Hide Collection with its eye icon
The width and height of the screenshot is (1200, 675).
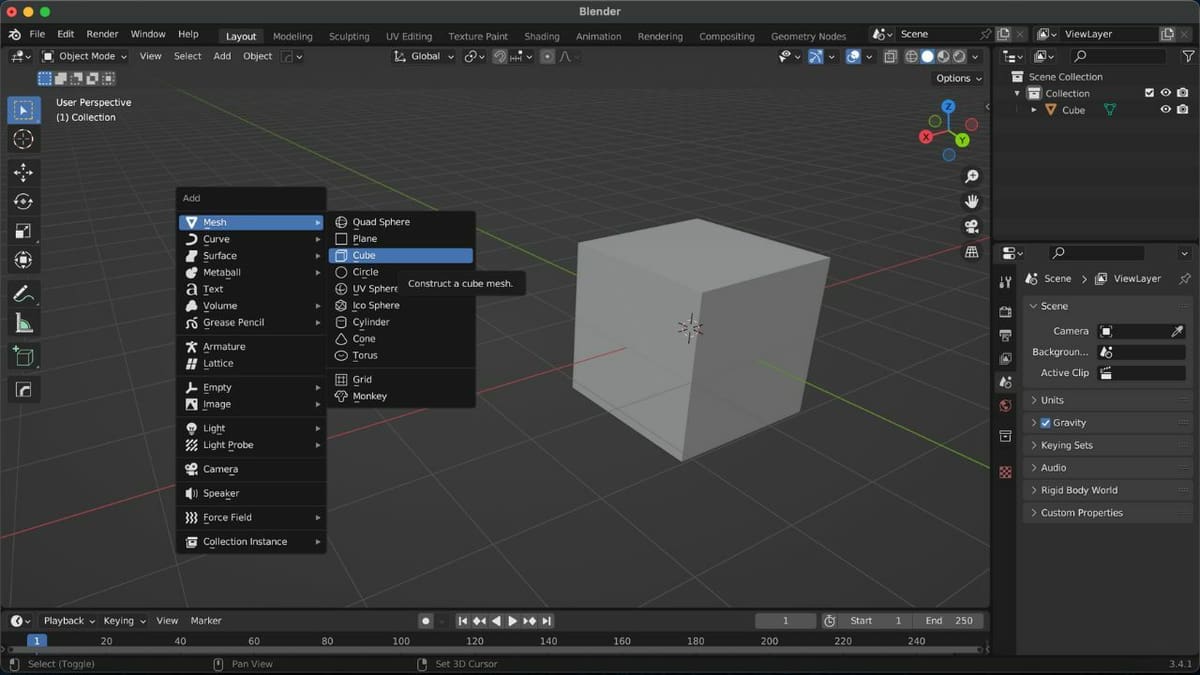point(1166,93)
